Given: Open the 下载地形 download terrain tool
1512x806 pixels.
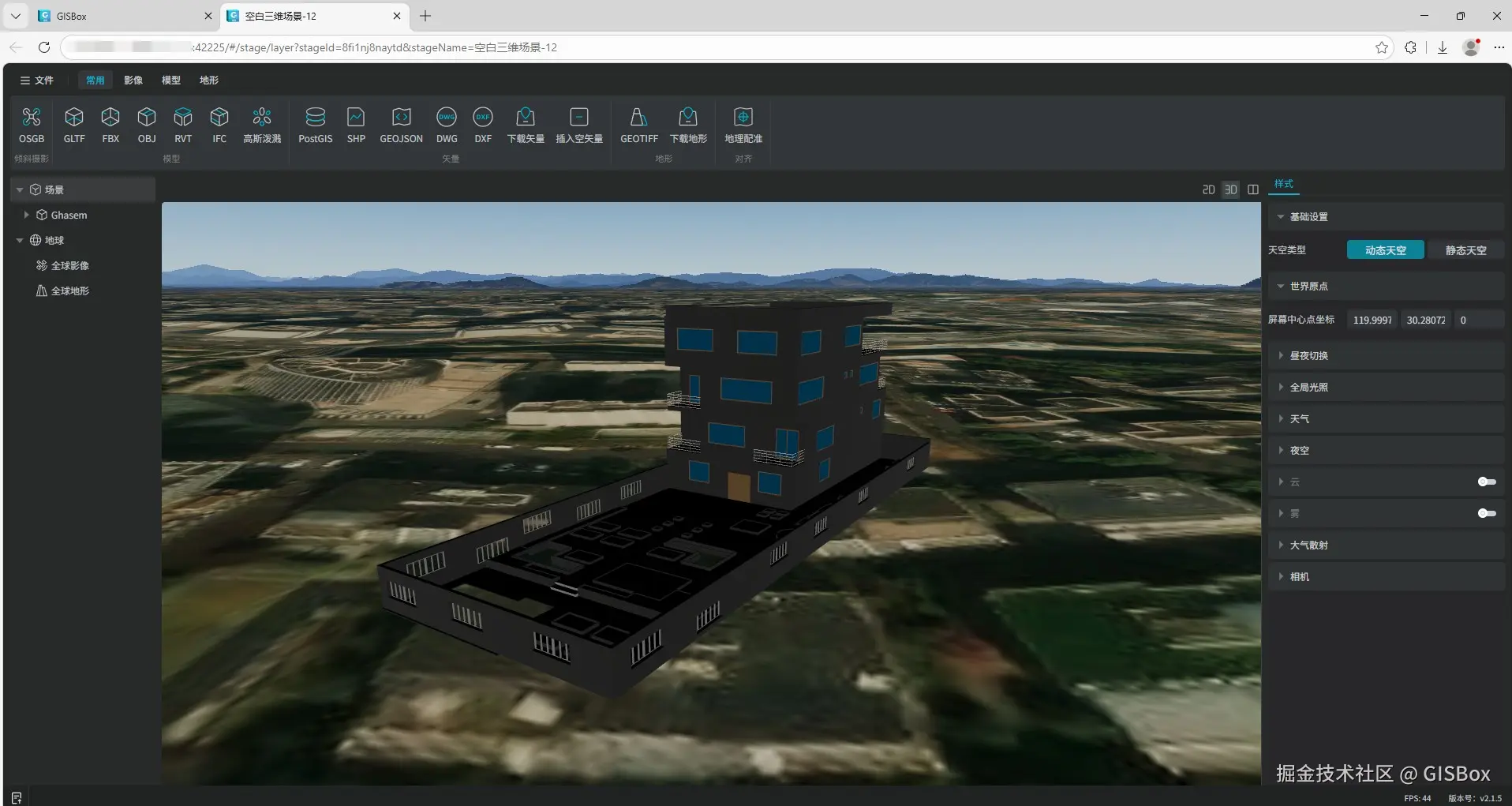Looking at the screenshot, I should pyautogui.click(x=688, y=126).
